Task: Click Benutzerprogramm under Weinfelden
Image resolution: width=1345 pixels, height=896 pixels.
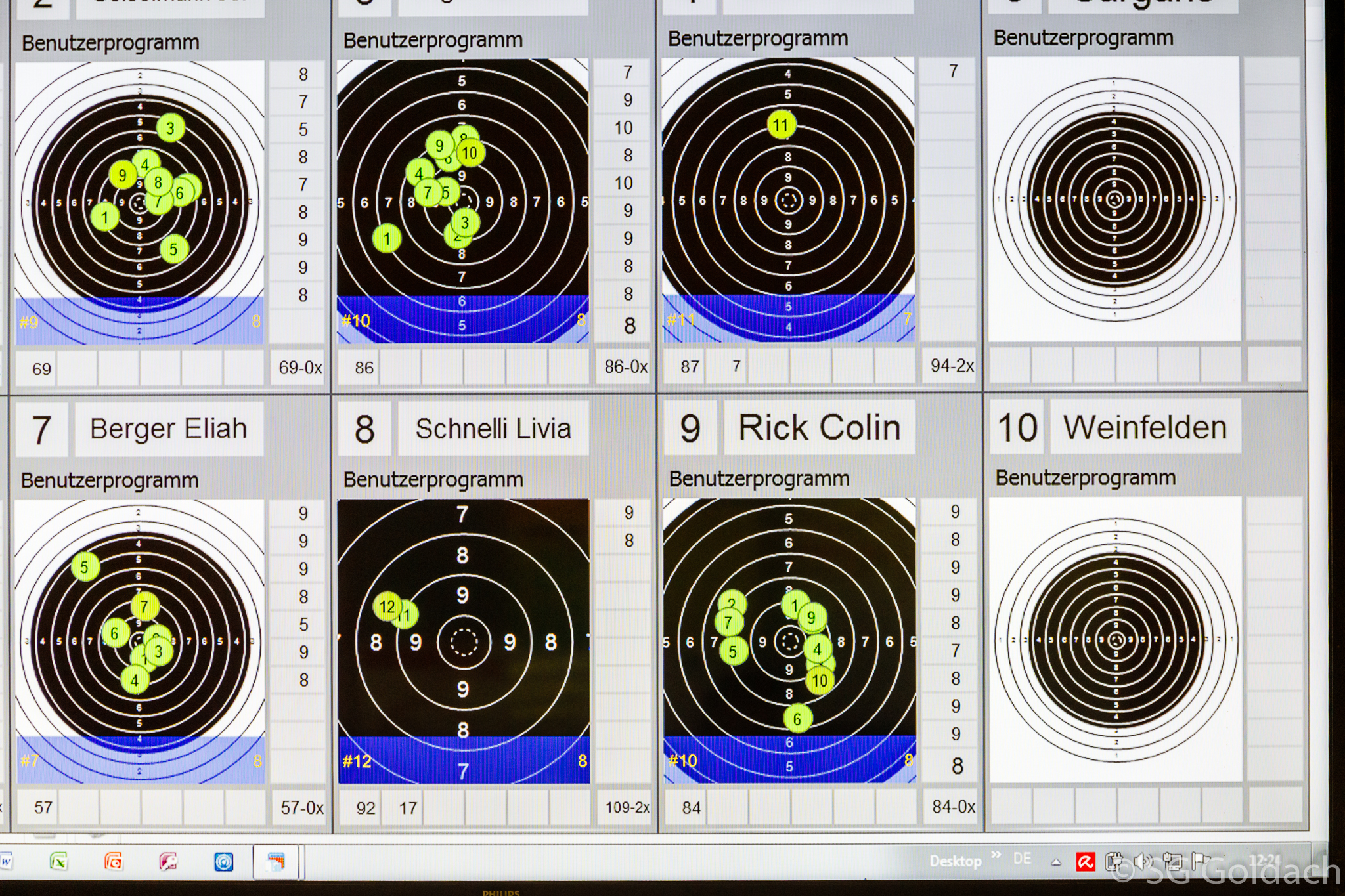Action: click(1085, 477)
